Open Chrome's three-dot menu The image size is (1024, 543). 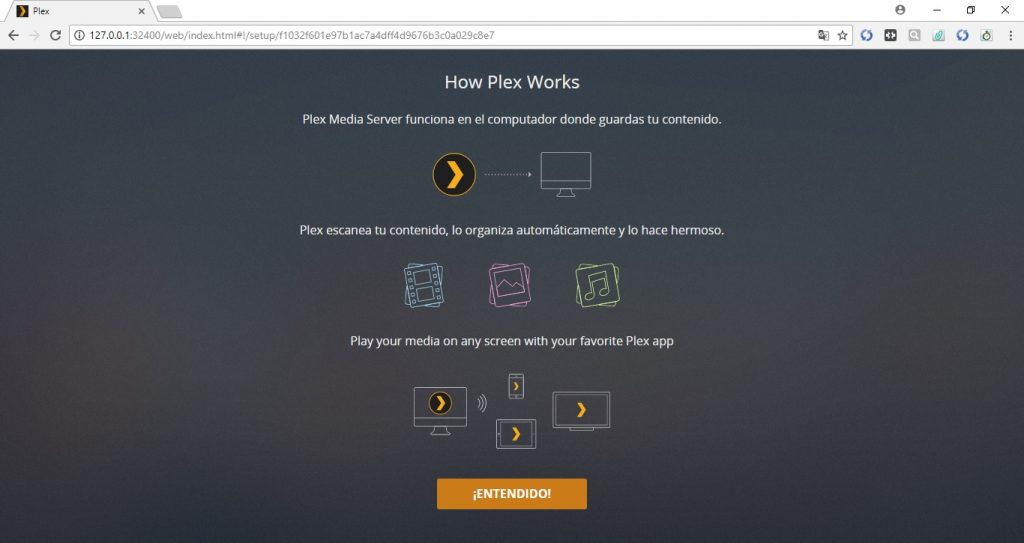[x=1010, y=35]
